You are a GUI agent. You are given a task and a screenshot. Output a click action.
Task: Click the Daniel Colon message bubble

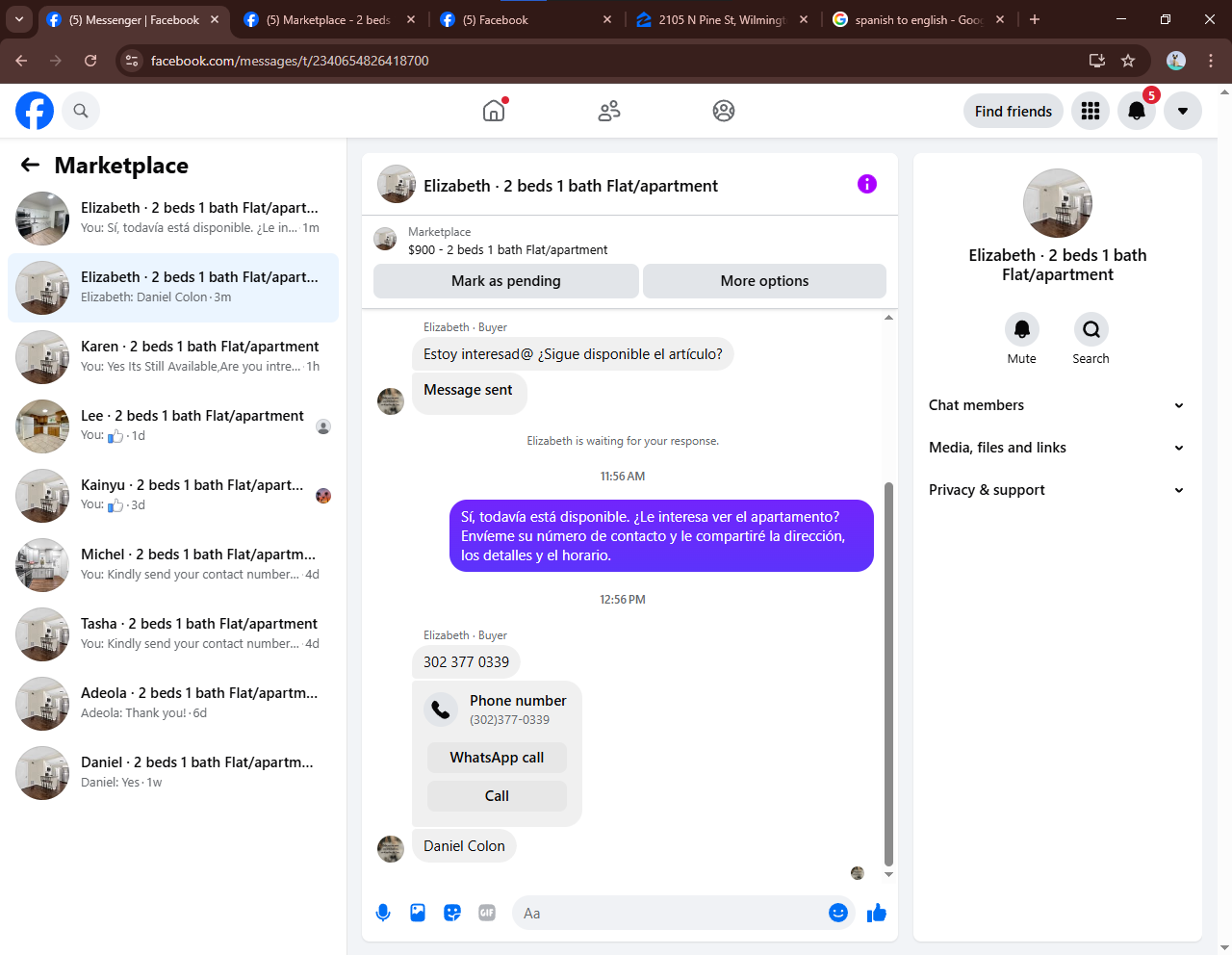click(464, 846)
